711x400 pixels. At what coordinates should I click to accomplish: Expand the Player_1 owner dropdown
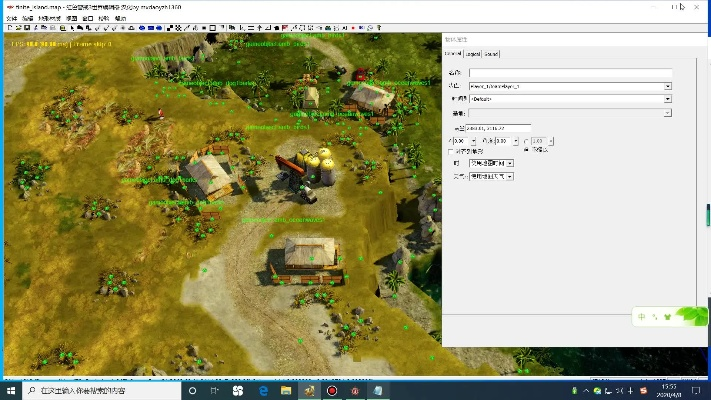pyautogui.click(x=667, y=86)
